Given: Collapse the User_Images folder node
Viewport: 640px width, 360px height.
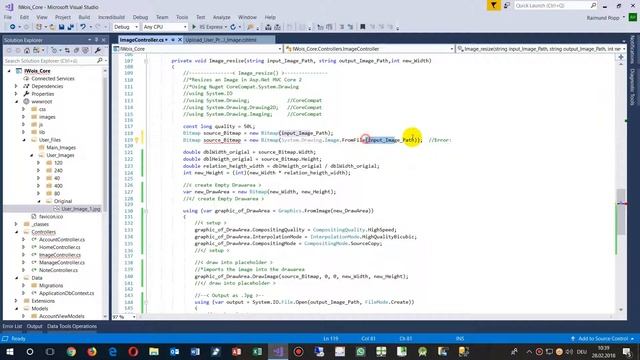Looking at the screenshot, I should pos(31,155).
